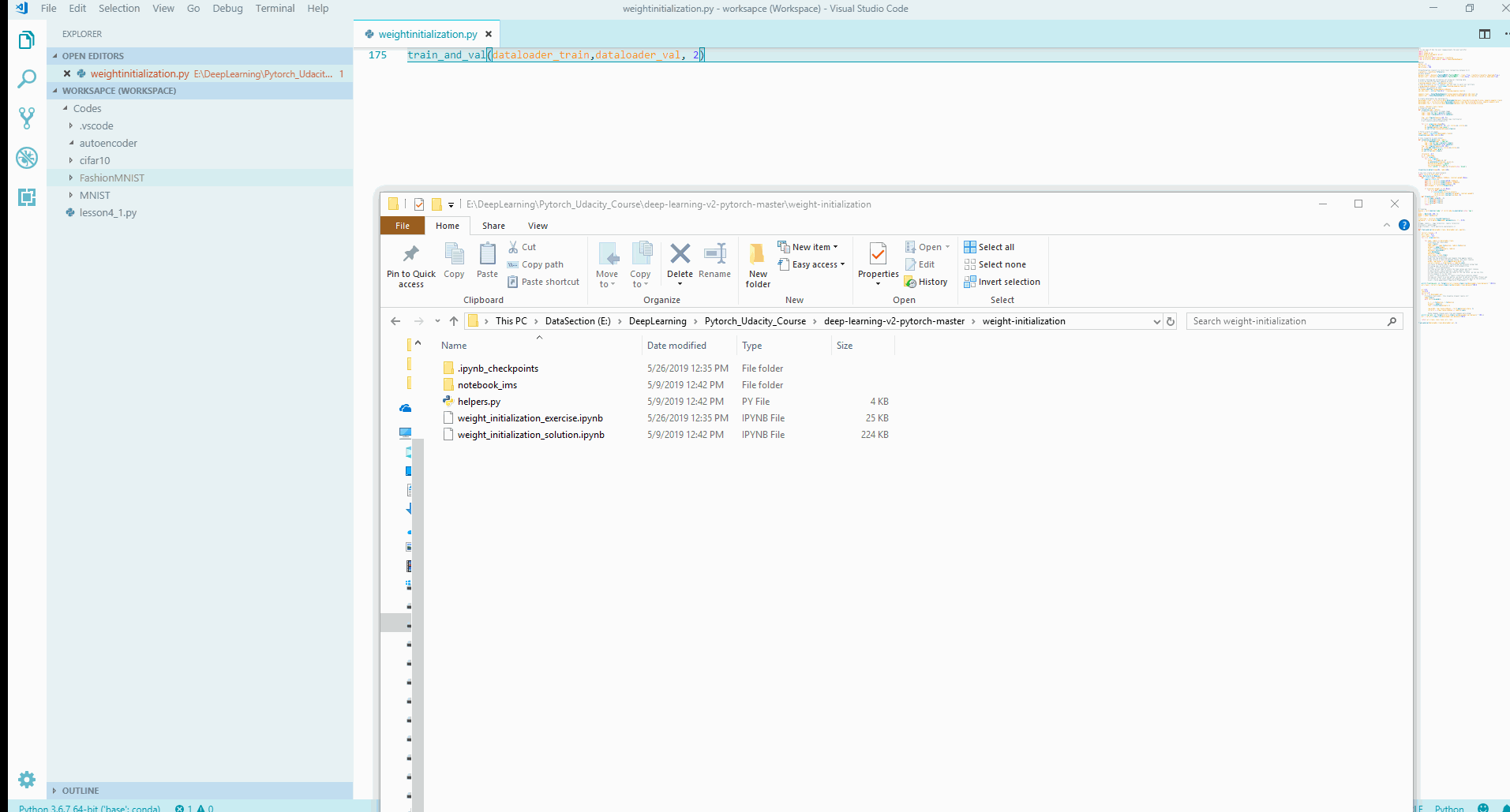
Task: Click the Refresh button next to address bar
Action: tap(1171, 321)
